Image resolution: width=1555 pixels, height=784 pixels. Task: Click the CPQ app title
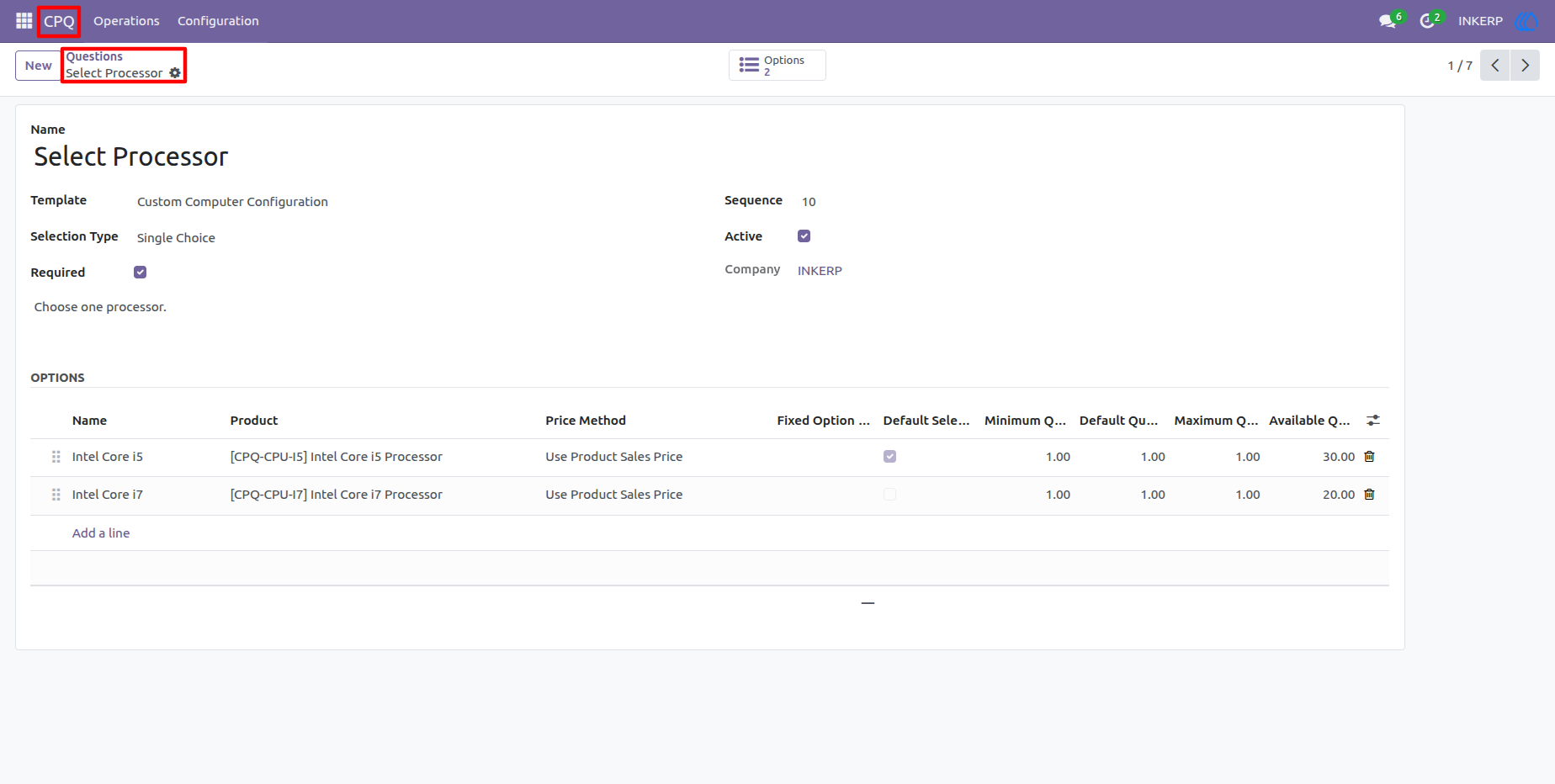pyautogui.click(x=59, y=22)
